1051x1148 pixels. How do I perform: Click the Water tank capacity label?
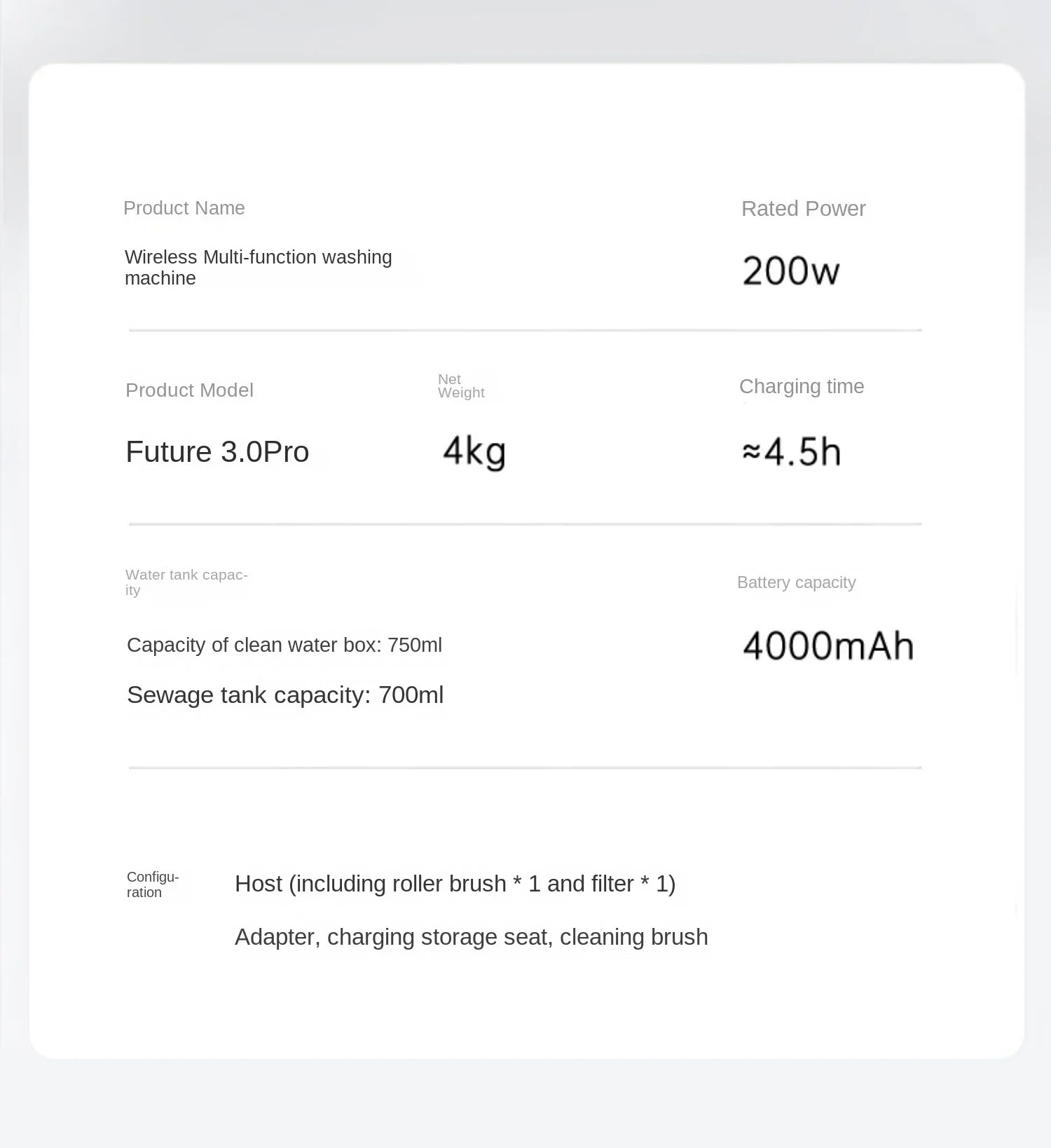coord(186,582)
